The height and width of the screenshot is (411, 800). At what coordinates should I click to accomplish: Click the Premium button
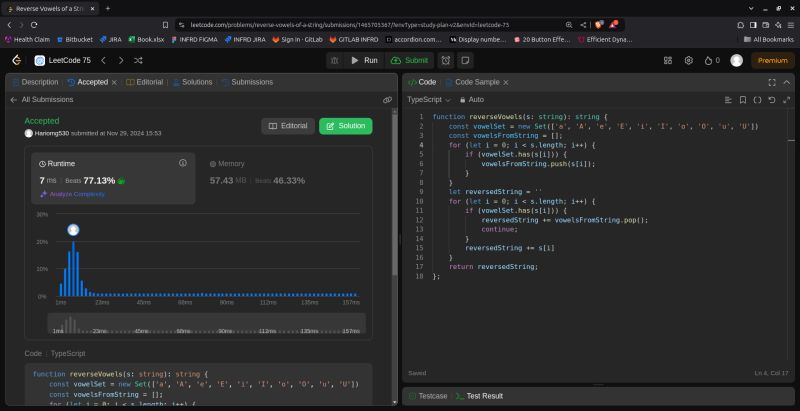tap(772, 60)
